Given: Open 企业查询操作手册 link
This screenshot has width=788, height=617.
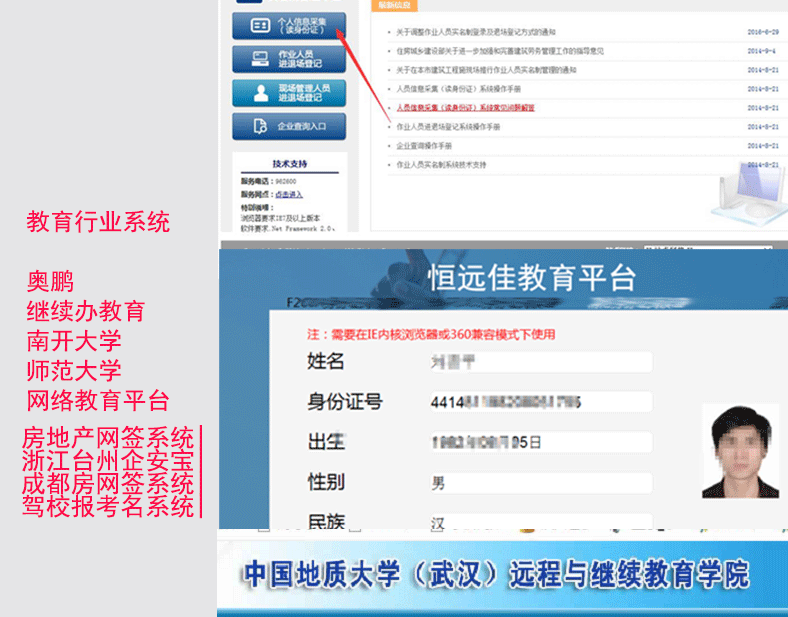Looking at the screenshot, I should pos(424,146).
